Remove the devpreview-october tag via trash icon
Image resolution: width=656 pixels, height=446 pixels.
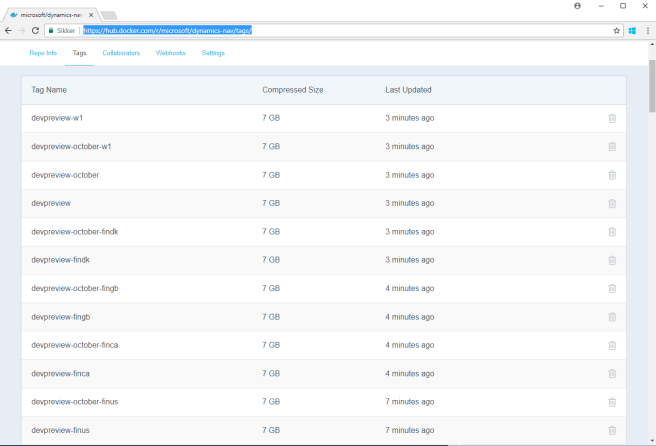[x=612, y=175]
